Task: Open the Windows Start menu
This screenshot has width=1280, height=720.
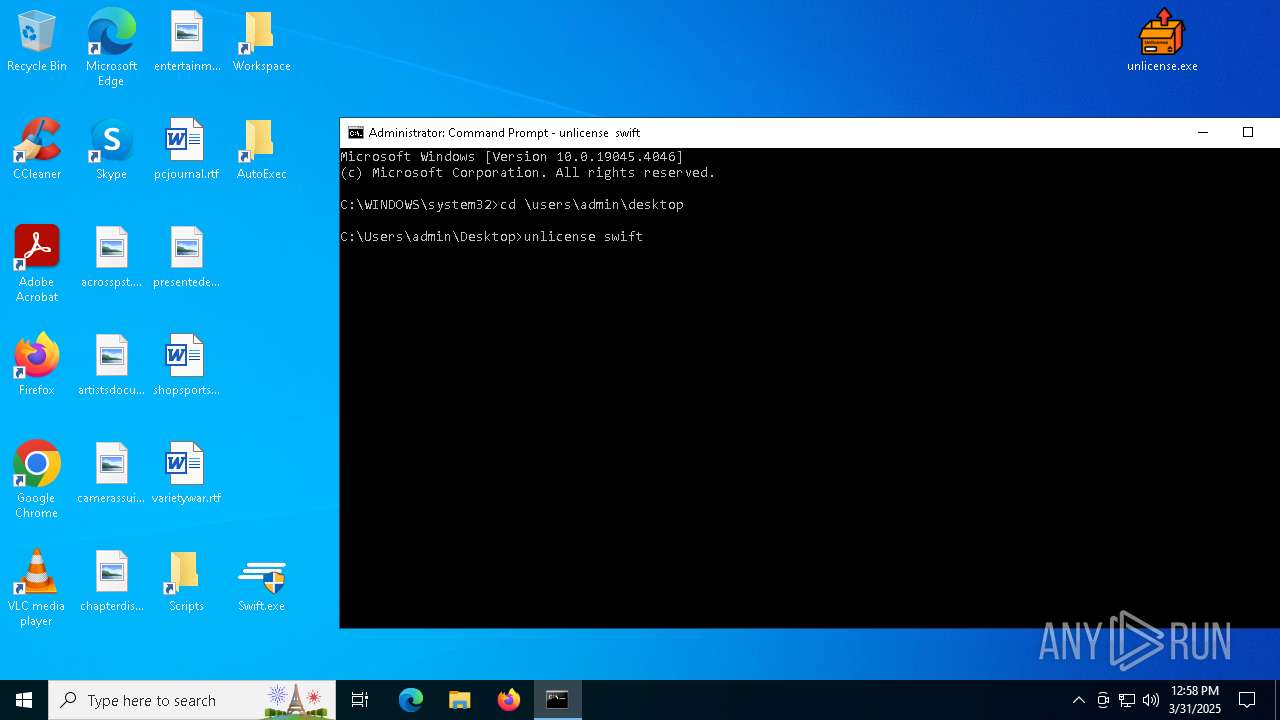Action: [24, 700]
